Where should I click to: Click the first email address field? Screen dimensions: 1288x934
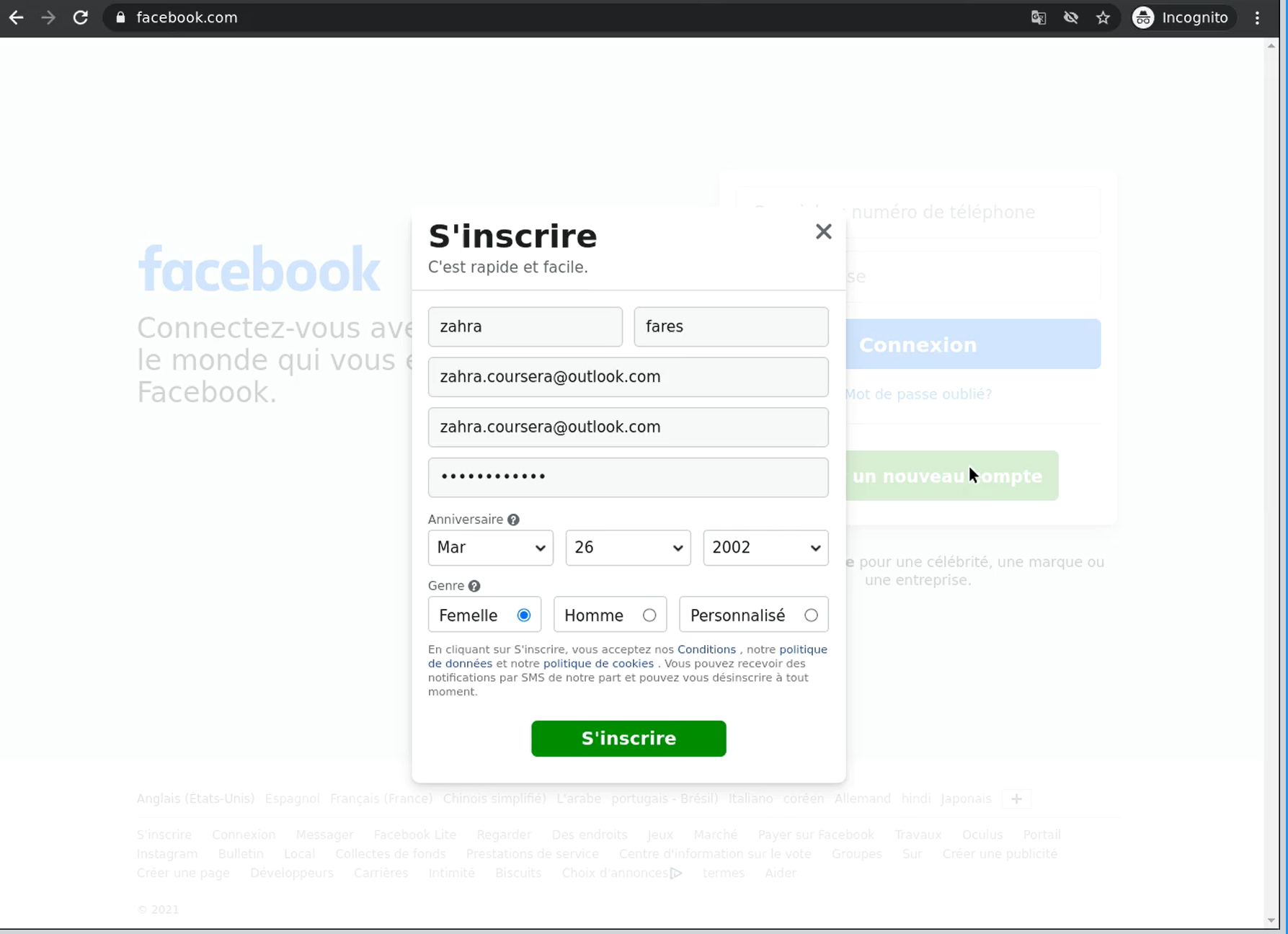pyautogui.click(x=628, y=377)
